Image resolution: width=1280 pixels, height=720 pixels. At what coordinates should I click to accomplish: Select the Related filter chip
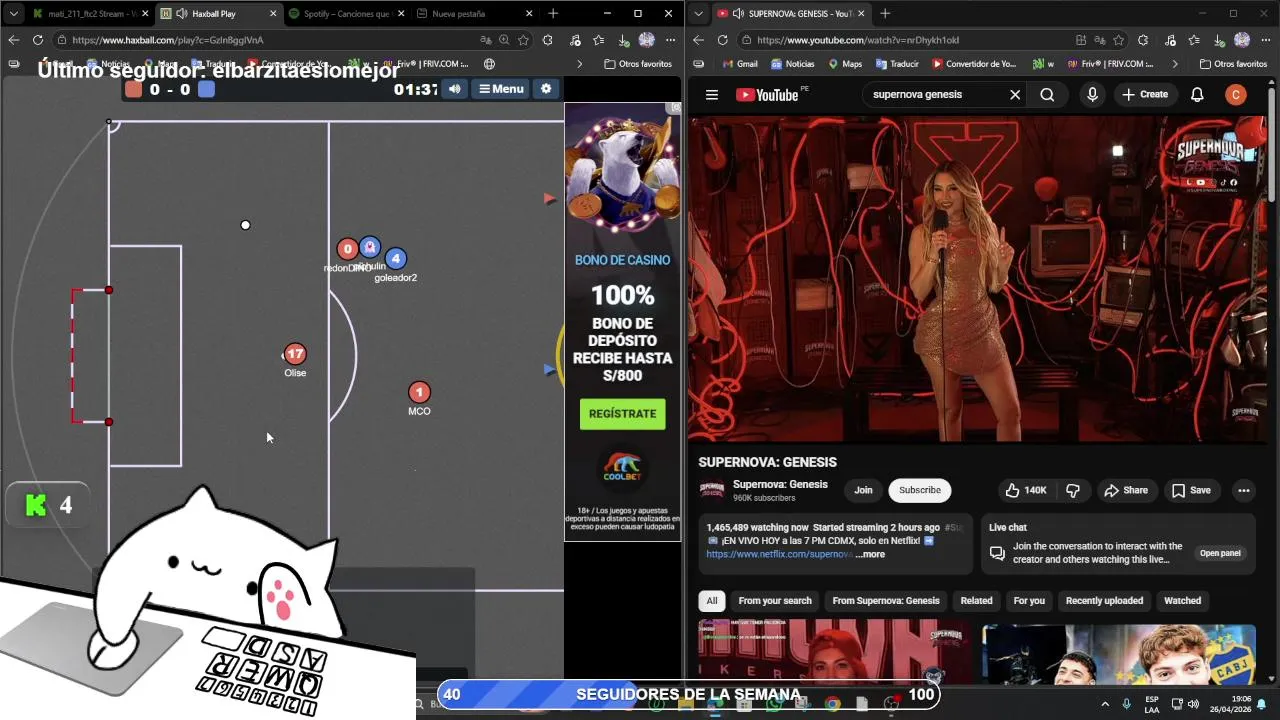[x=976, y=601]
